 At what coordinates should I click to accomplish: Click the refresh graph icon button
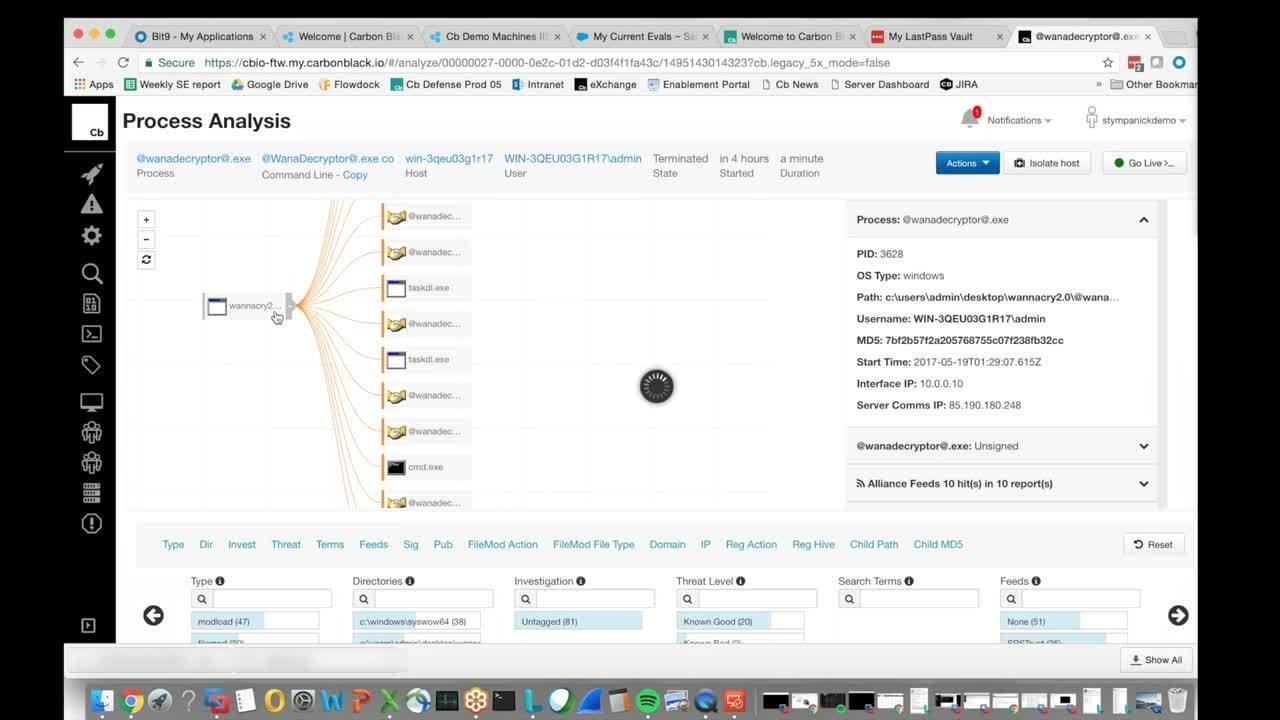click(146, 259)
